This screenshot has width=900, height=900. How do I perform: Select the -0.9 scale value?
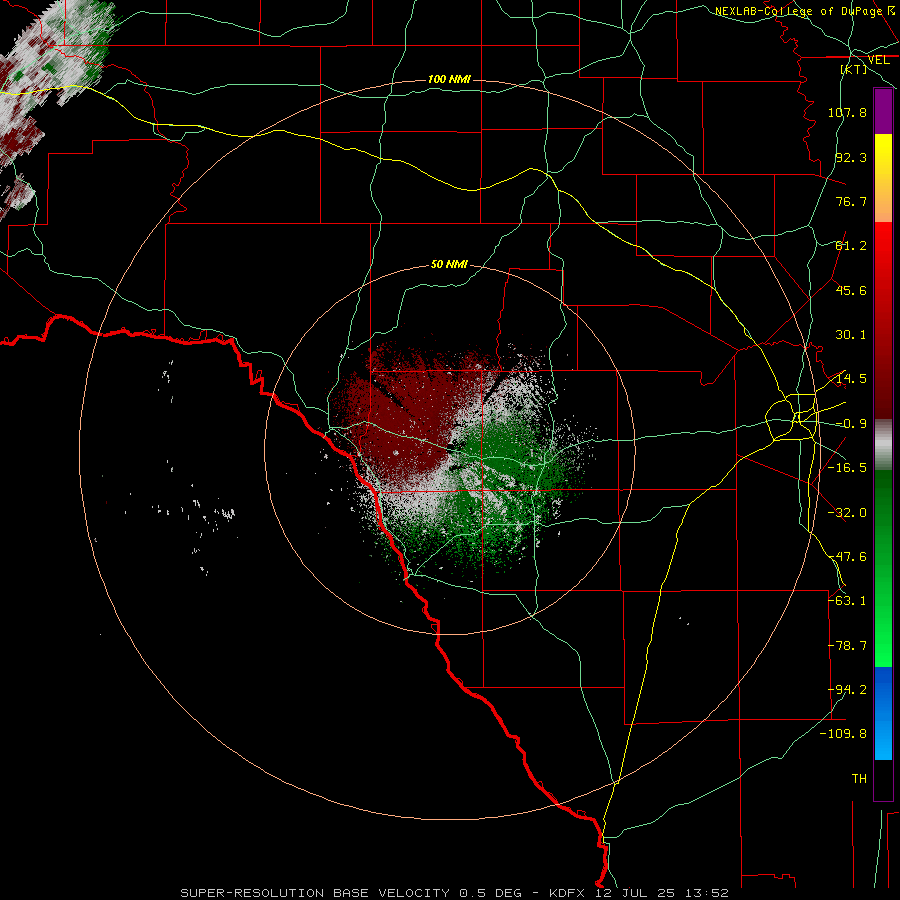(851, 424)
